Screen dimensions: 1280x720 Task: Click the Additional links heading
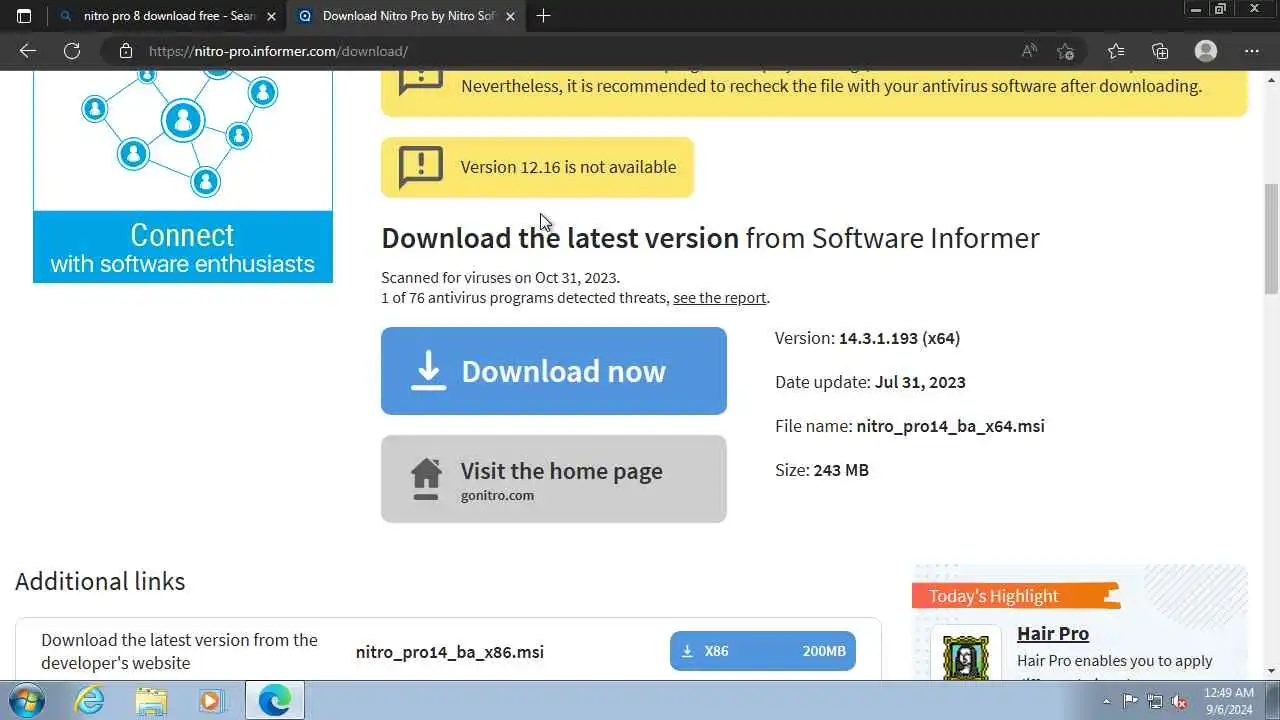point(100,581)
